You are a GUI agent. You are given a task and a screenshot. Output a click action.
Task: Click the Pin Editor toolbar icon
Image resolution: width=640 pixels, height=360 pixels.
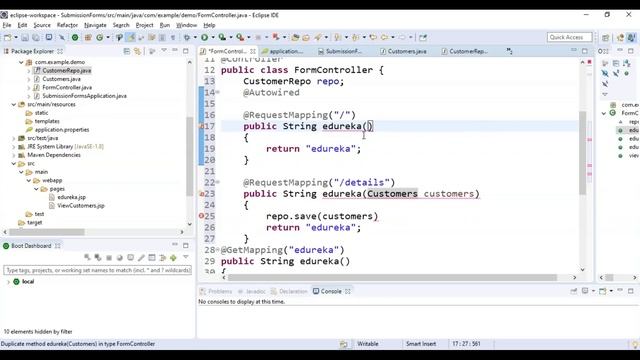[423, 38]
